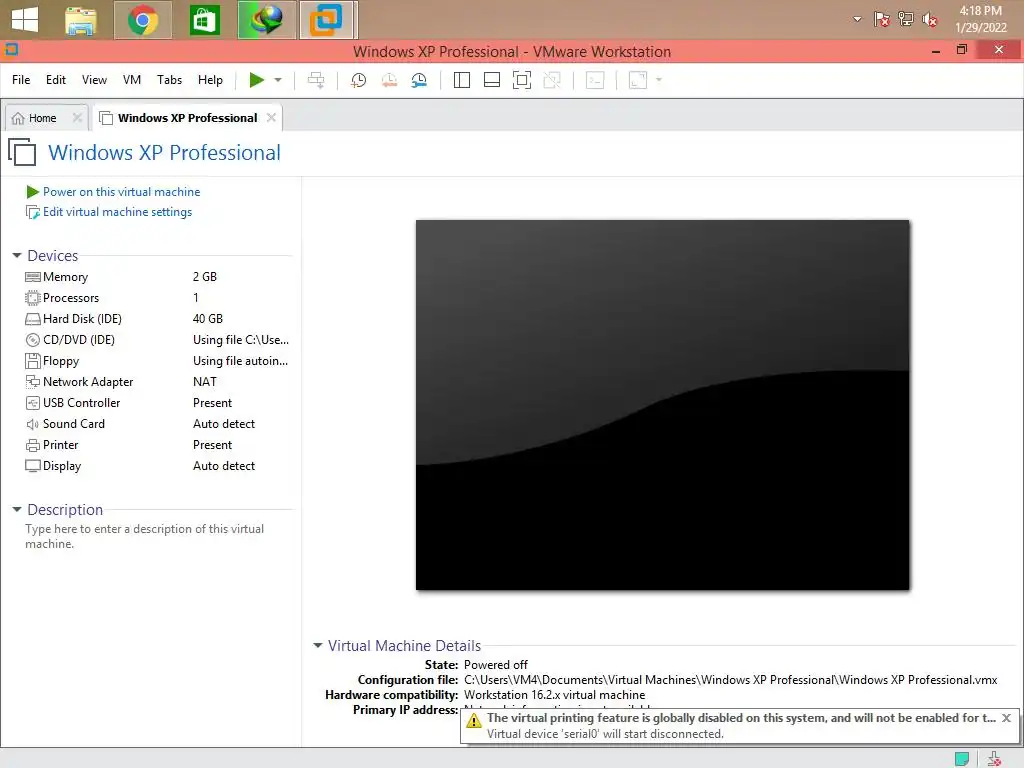Select the Printer device row

click(157, 445)
